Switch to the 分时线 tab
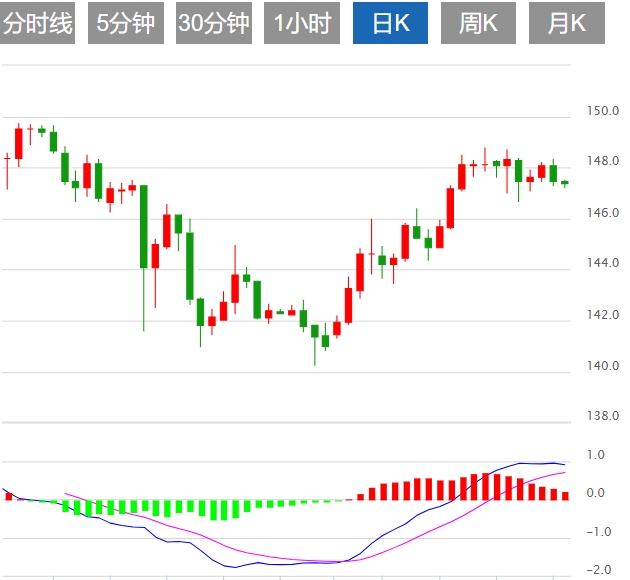This screenshot has height=580, width=630. 37,23
